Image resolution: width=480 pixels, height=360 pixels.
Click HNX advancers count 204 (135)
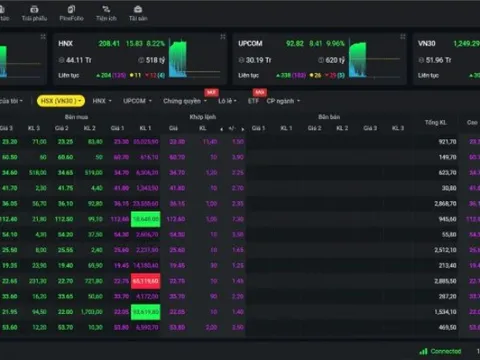coord(111,75)
